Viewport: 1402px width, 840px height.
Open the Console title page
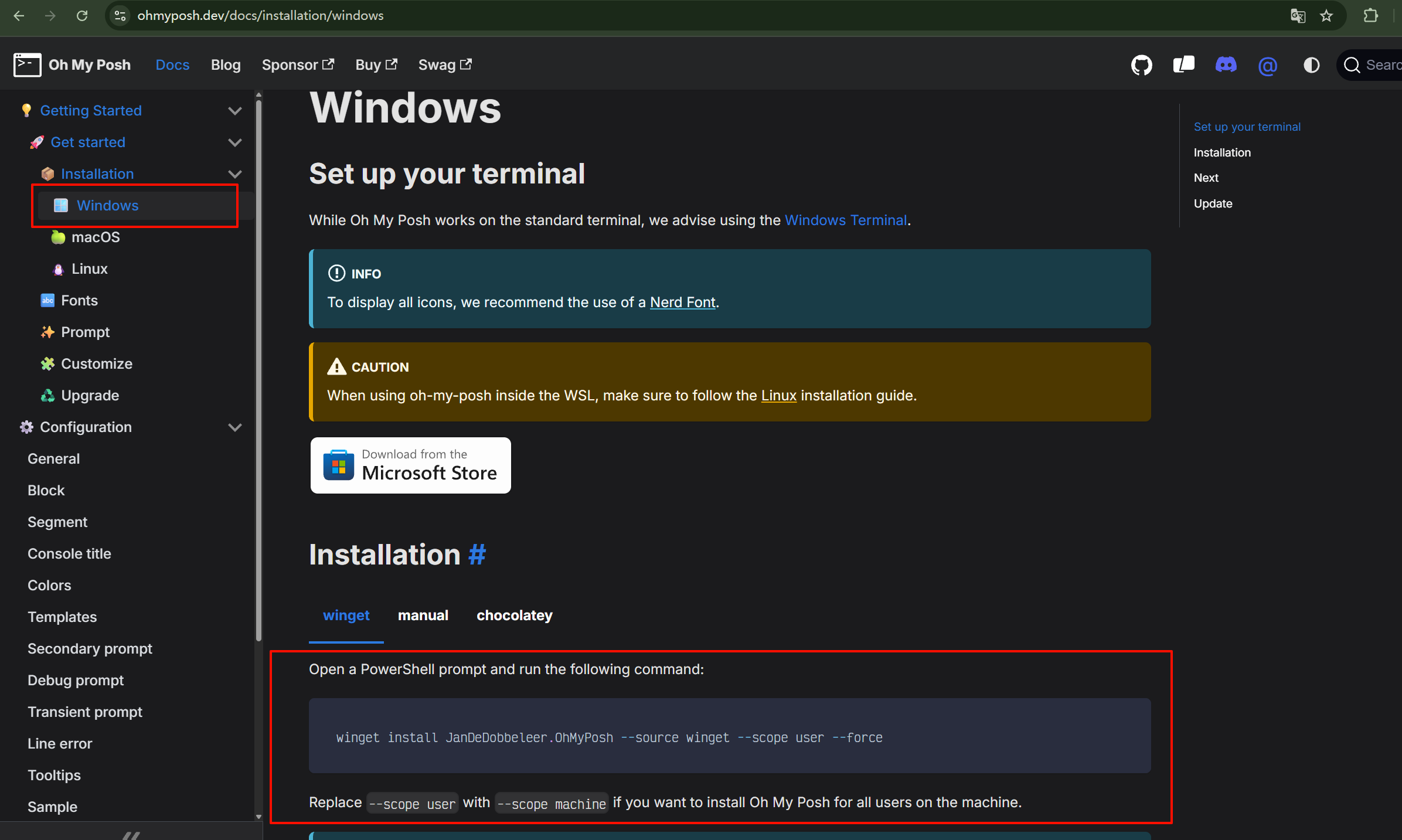tap(69, 554)
